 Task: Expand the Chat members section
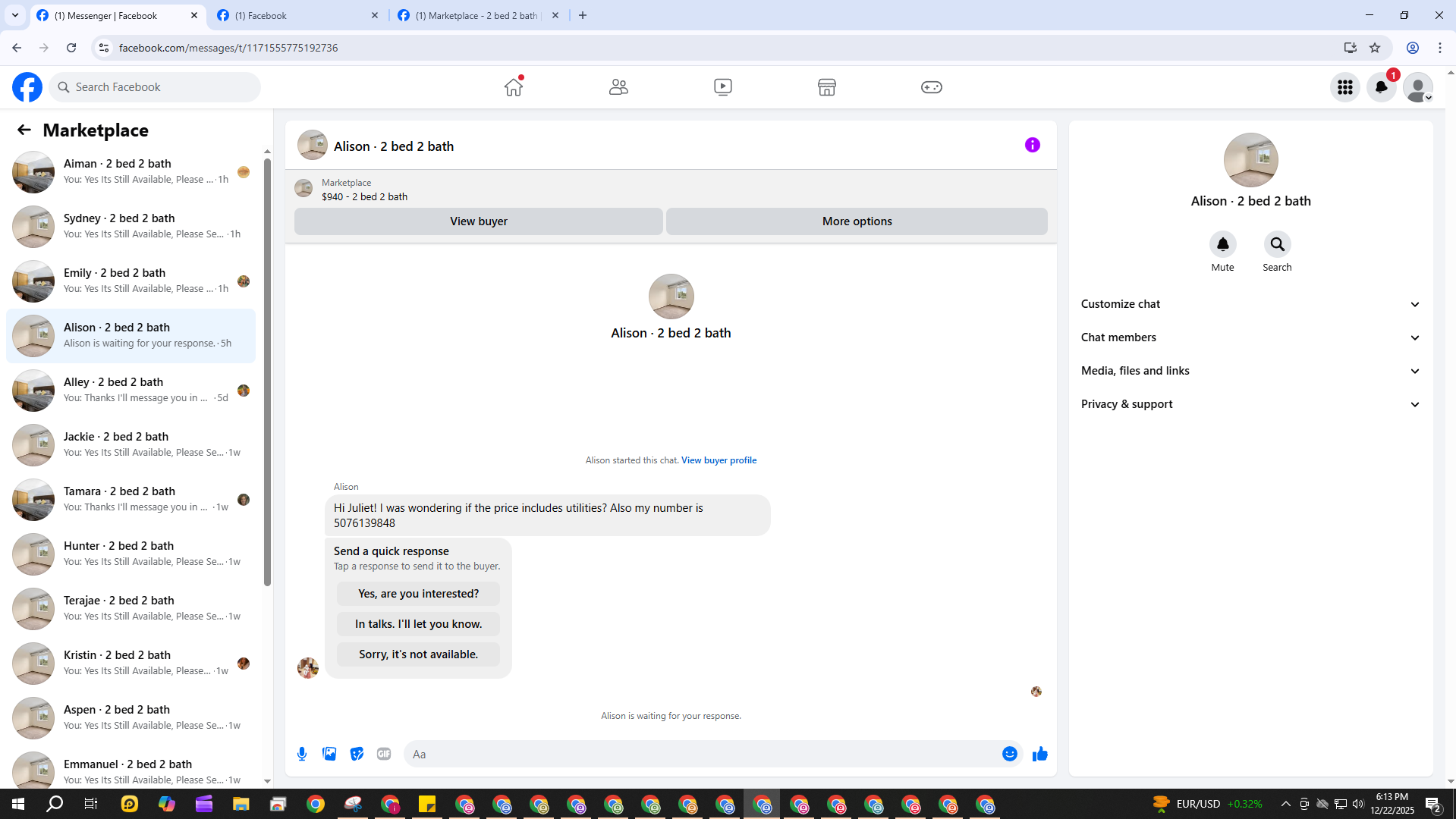click(x=1250, y=337)
